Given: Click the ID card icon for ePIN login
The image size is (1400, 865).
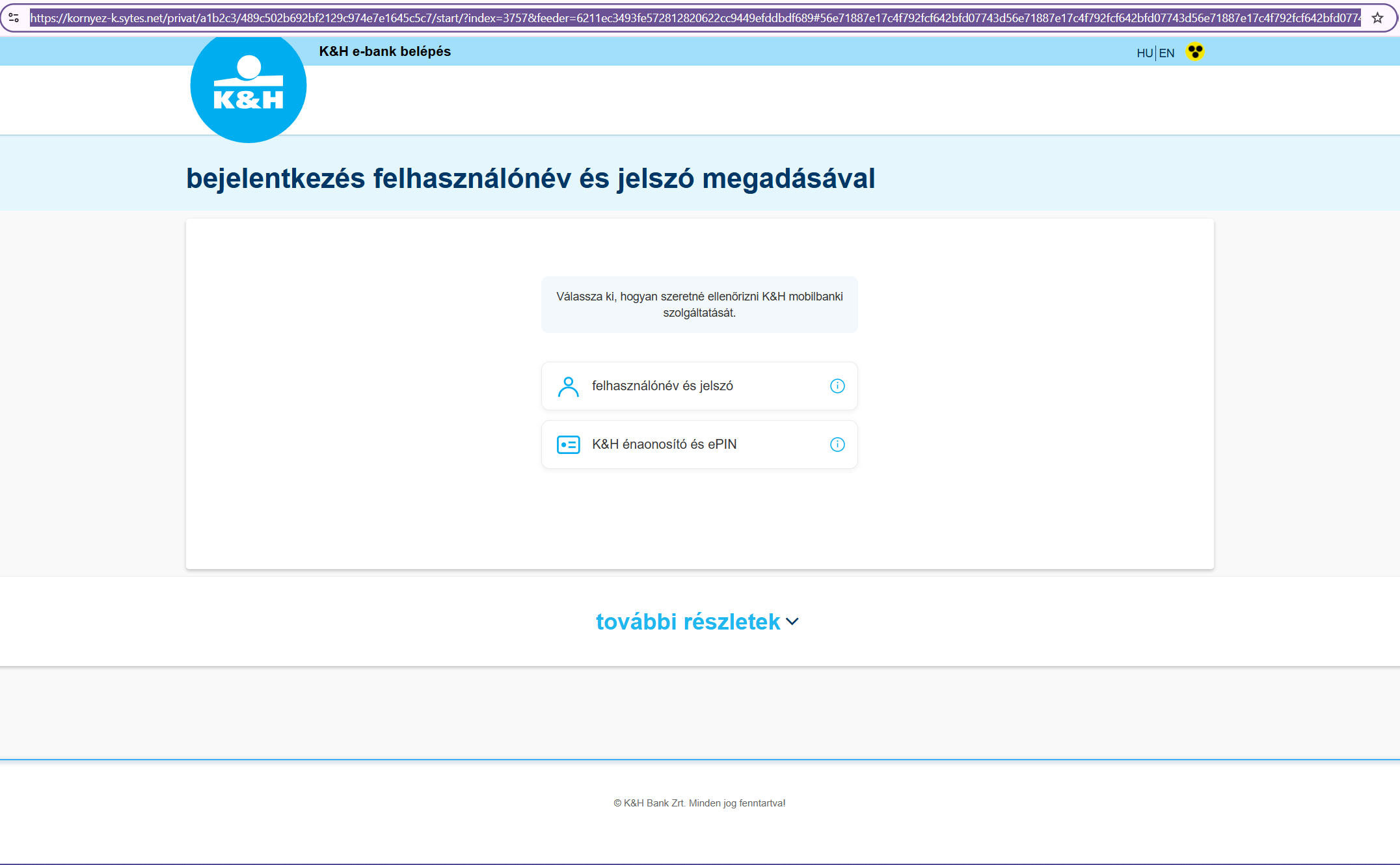Looking at the screenshot, I should click(x=568, y=445).
